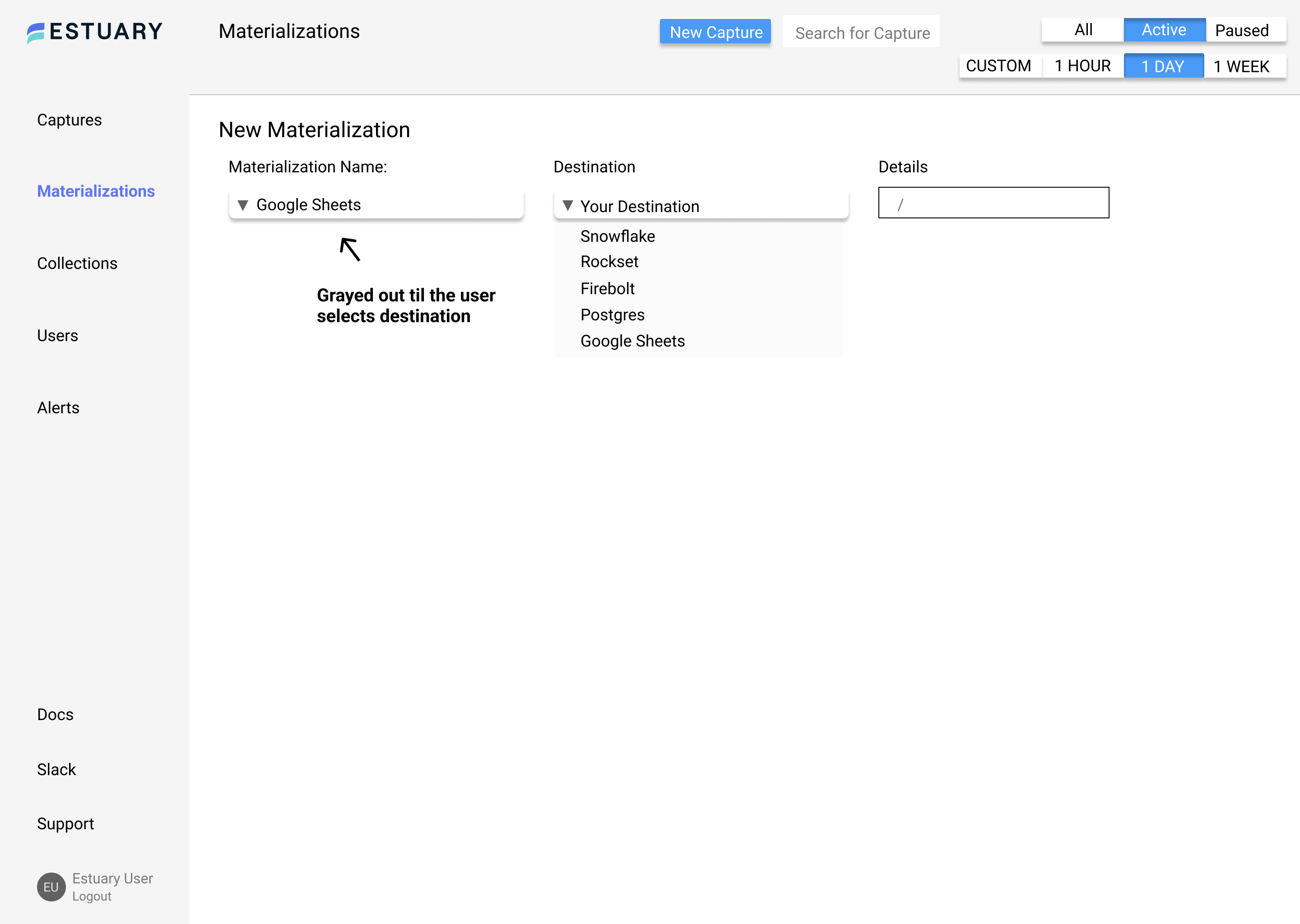Open the Captures section
Image resolution: width=1300 pixels, height=924 pixels.
tap(70, 120)
